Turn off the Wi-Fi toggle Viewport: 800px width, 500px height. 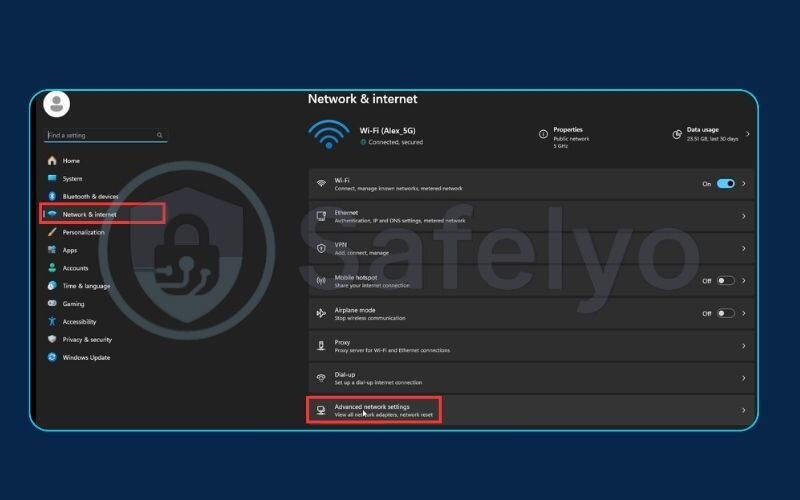click(x=725, y=184)
